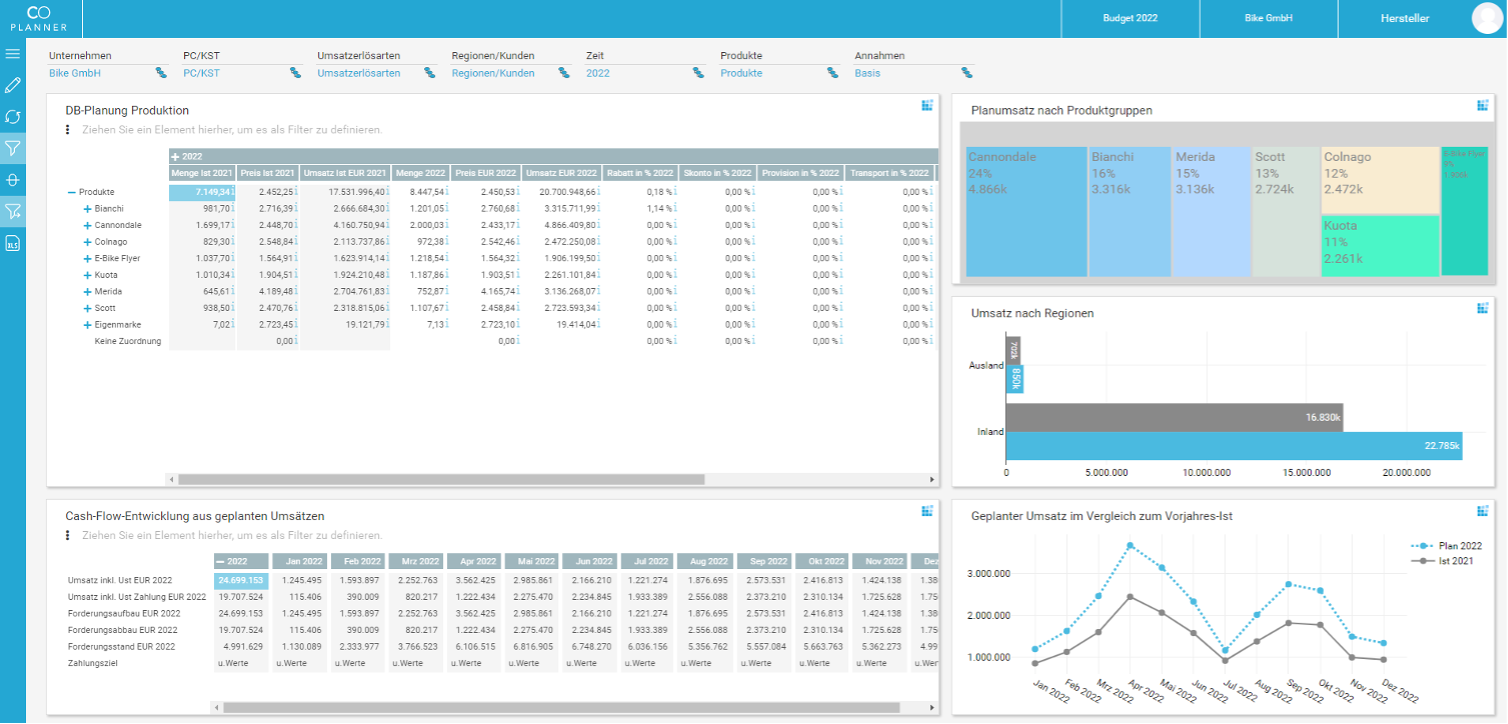Open the hierarchy picker next to Produkte

click(833, 73)
